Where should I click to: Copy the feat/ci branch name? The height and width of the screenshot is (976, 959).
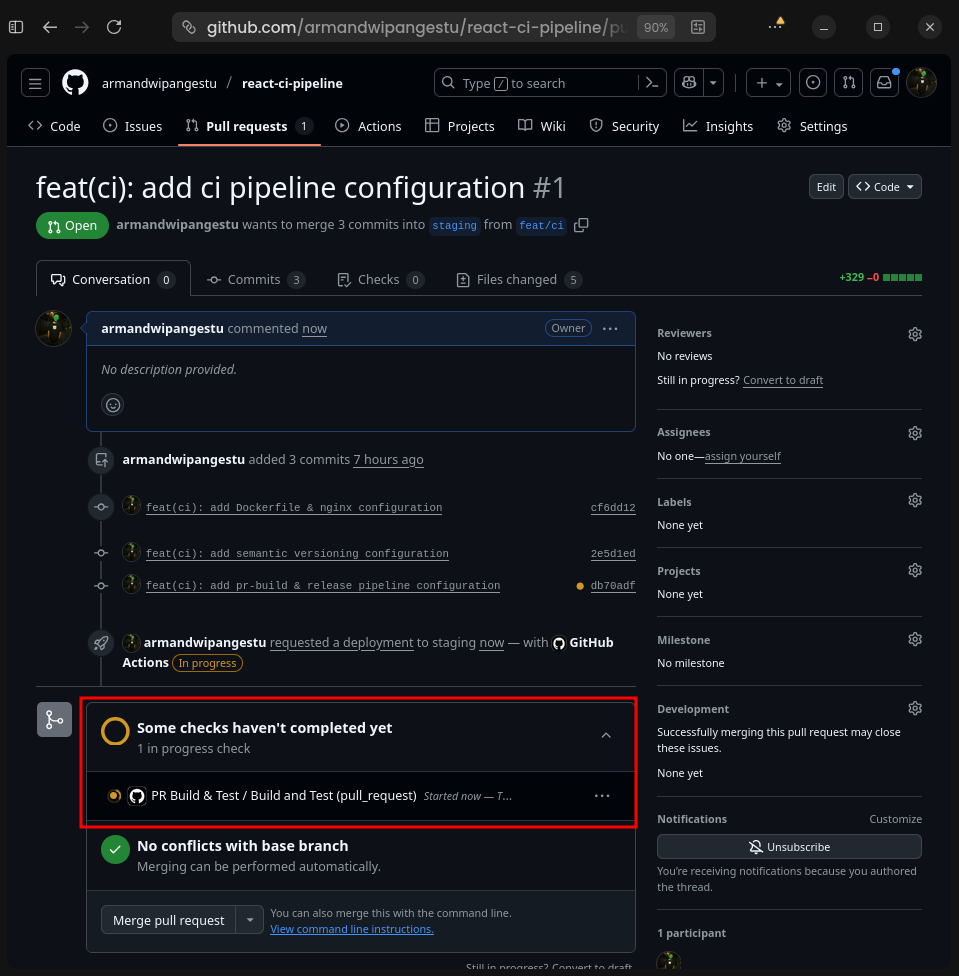581,225
